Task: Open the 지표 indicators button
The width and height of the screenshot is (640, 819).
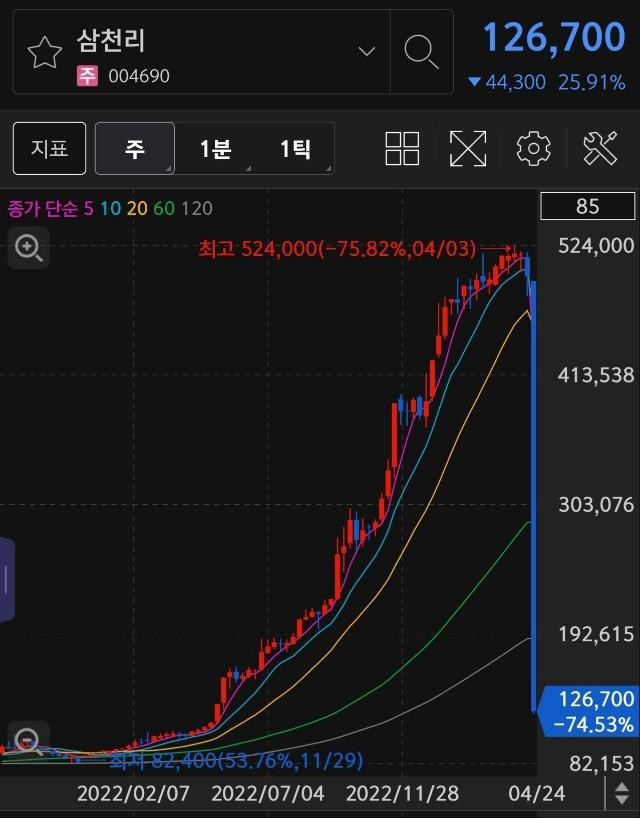Action: 49,149
